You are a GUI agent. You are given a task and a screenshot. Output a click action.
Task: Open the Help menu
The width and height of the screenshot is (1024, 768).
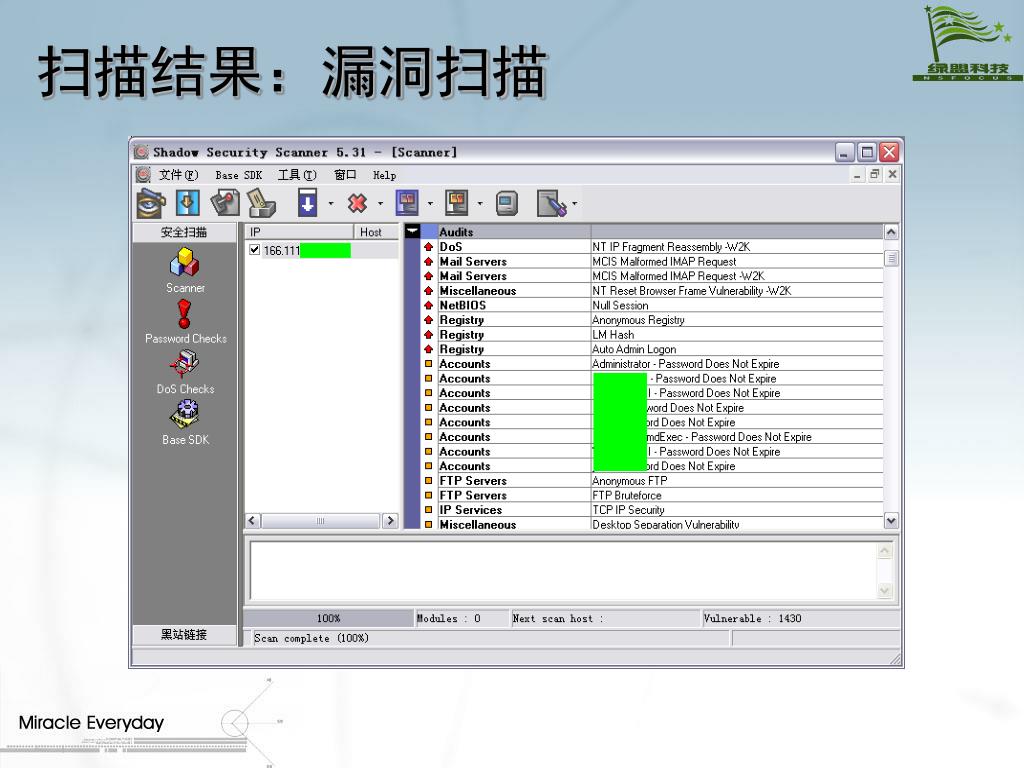point(385,175)
